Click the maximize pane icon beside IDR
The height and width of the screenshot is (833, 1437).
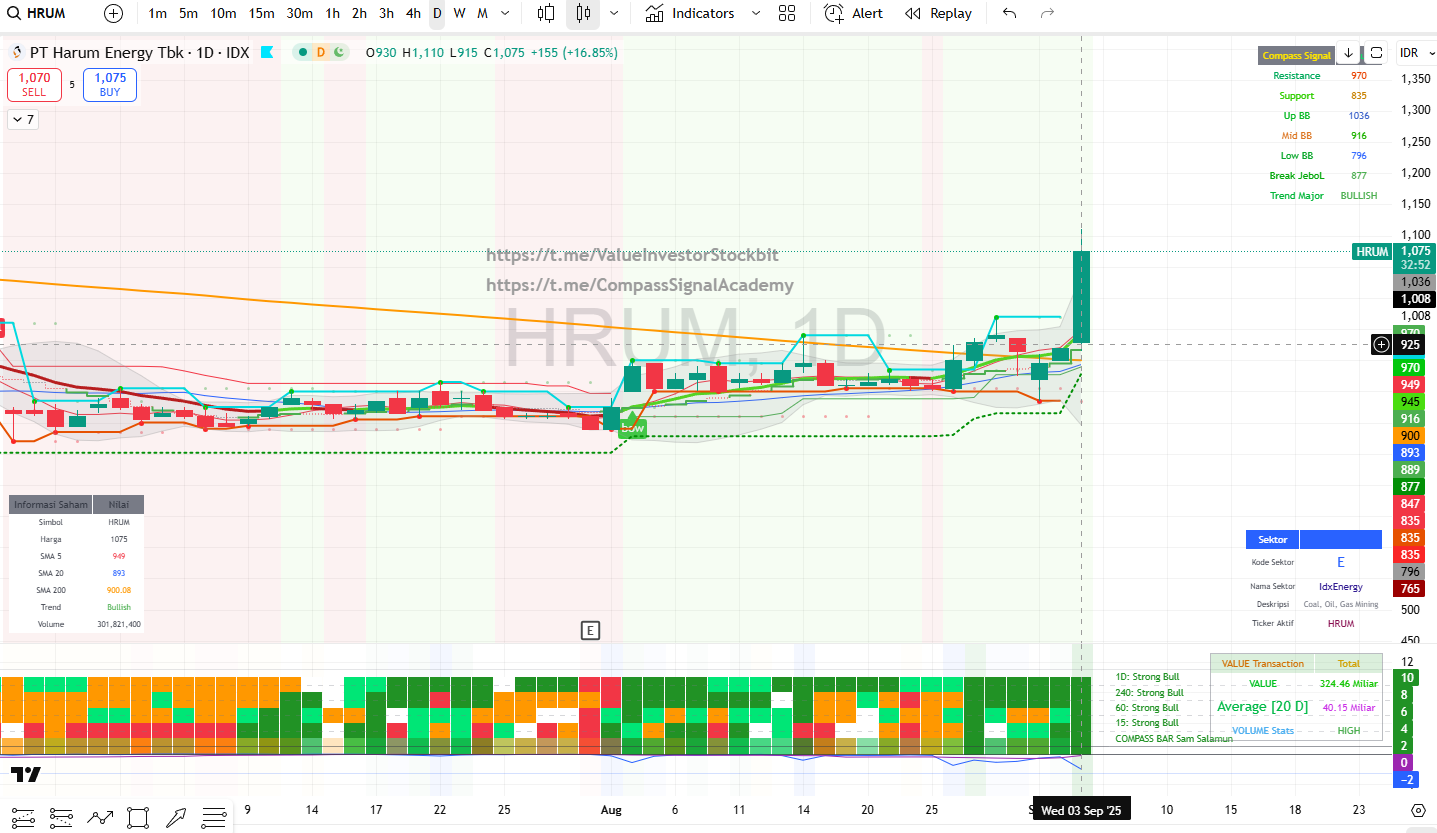point(1376,53)
